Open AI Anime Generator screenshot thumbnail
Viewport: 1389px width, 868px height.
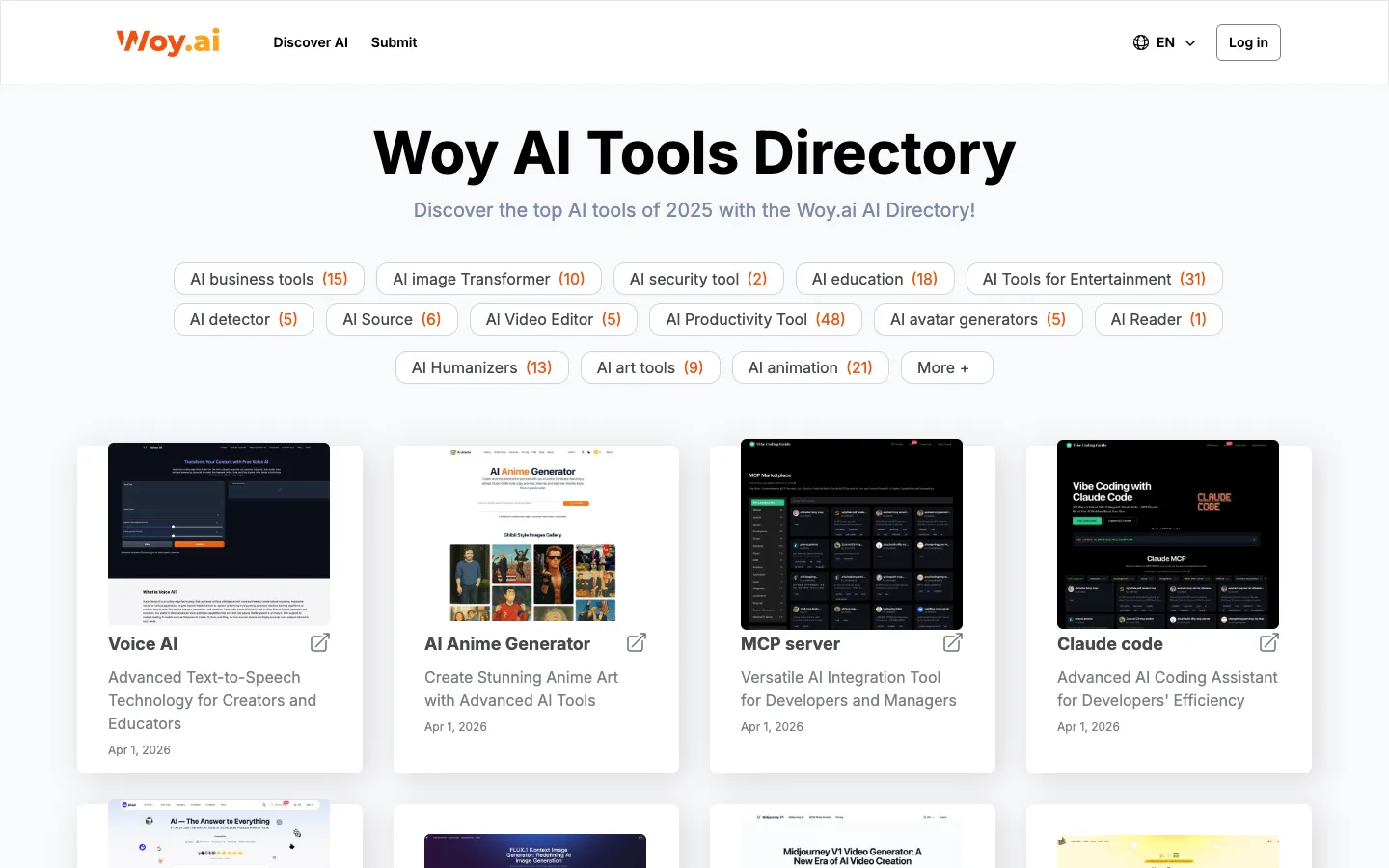[x=535, y=533]
